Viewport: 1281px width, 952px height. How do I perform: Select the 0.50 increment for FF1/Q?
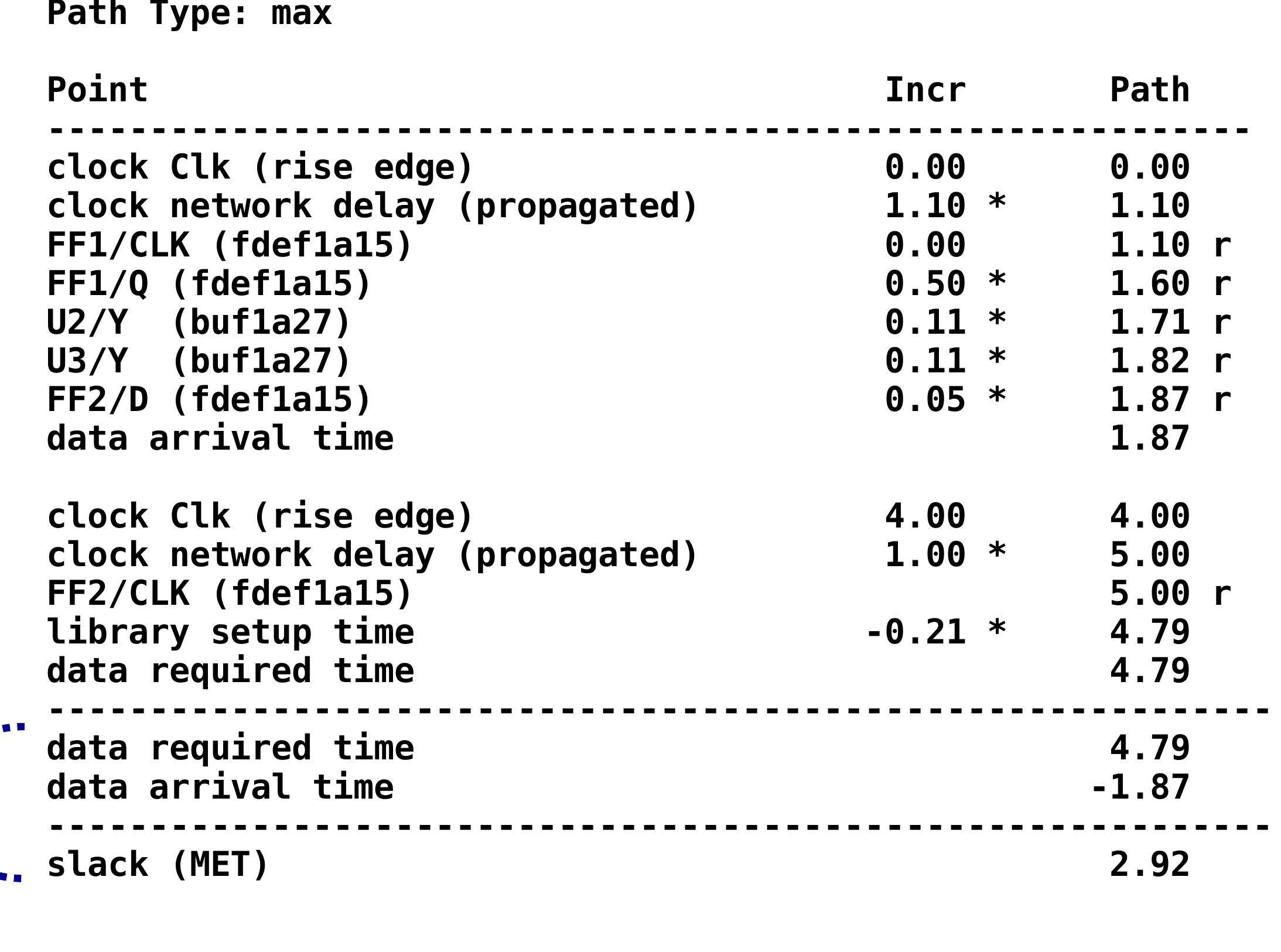[x=925, y=283]
